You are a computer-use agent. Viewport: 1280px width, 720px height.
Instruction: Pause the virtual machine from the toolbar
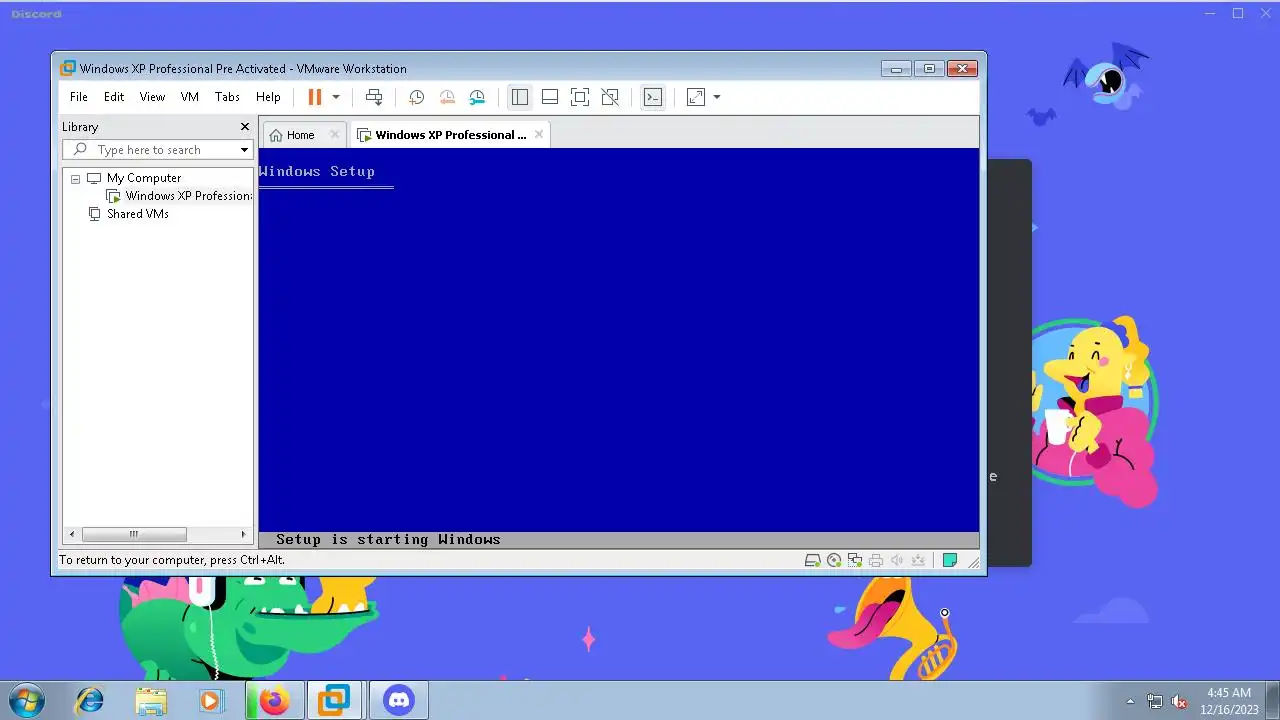pyautogui.click(x=314, y=97)
